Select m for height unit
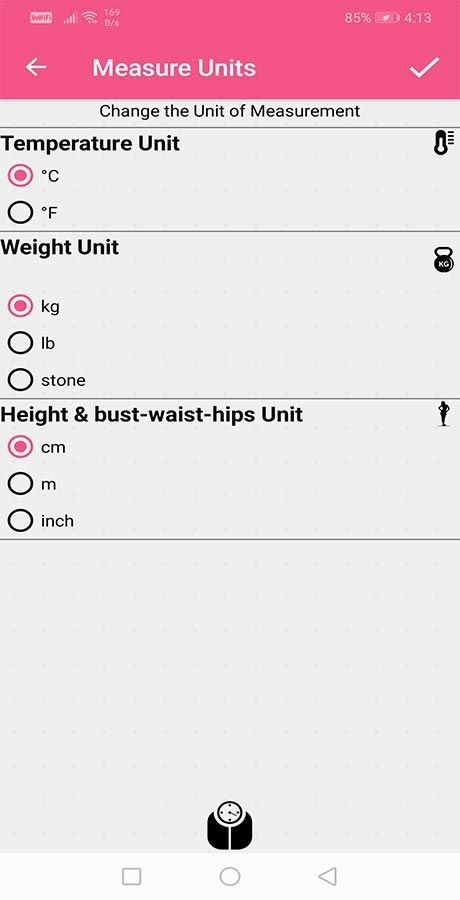The height and width of the screenshot is (900, 460). coord(32,484)
